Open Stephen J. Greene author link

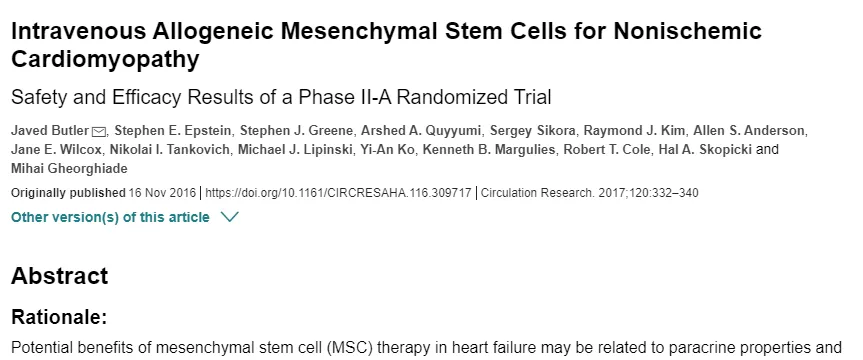297,131
